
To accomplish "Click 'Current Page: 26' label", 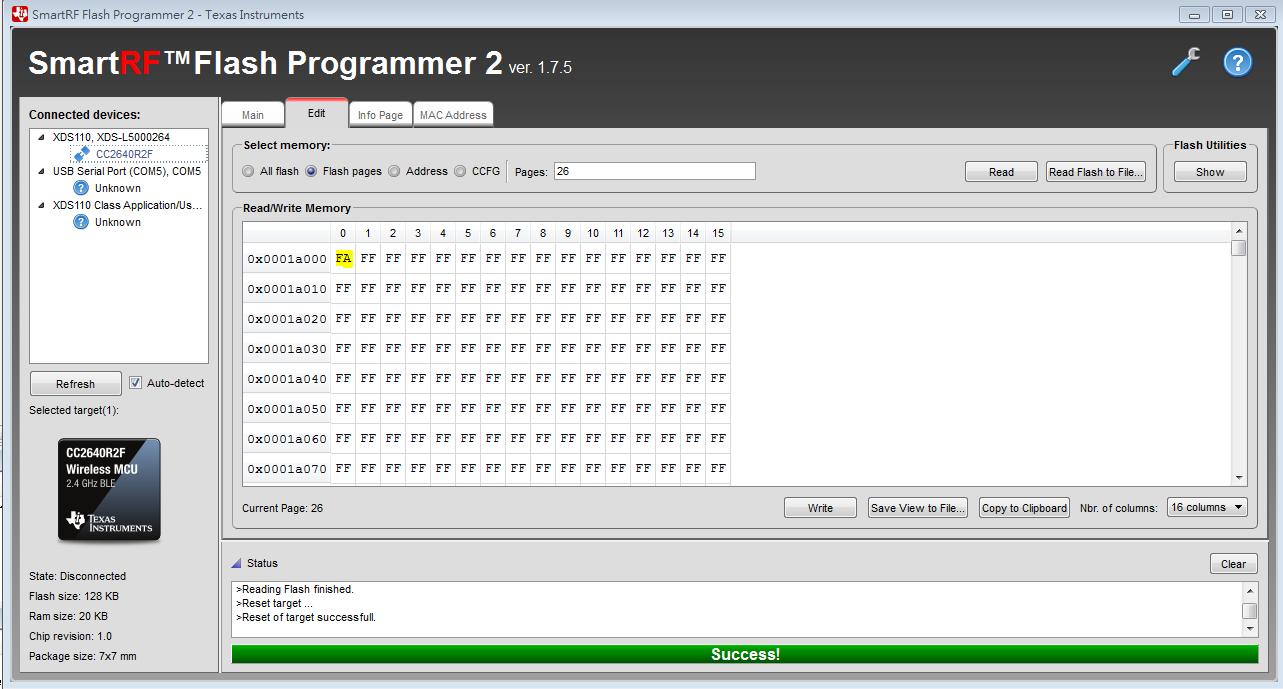I will [x=282, y=508].
